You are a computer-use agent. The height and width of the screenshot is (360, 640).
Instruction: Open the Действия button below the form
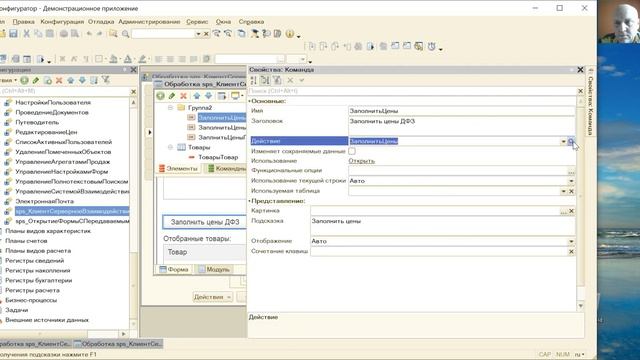[x=213, y=297]
